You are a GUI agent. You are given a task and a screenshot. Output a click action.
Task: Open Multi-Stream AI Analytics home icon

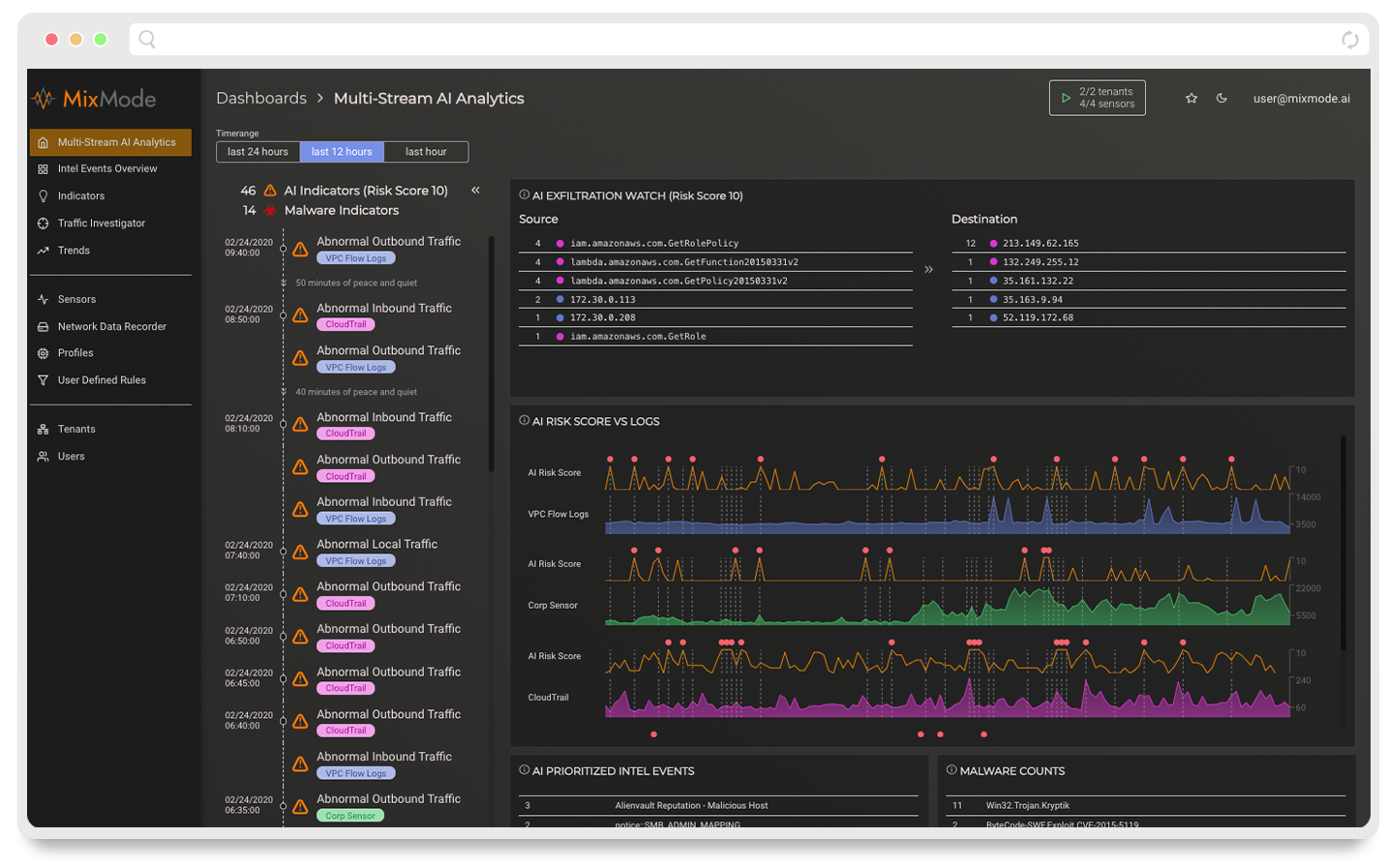click(x=43, y=142)
